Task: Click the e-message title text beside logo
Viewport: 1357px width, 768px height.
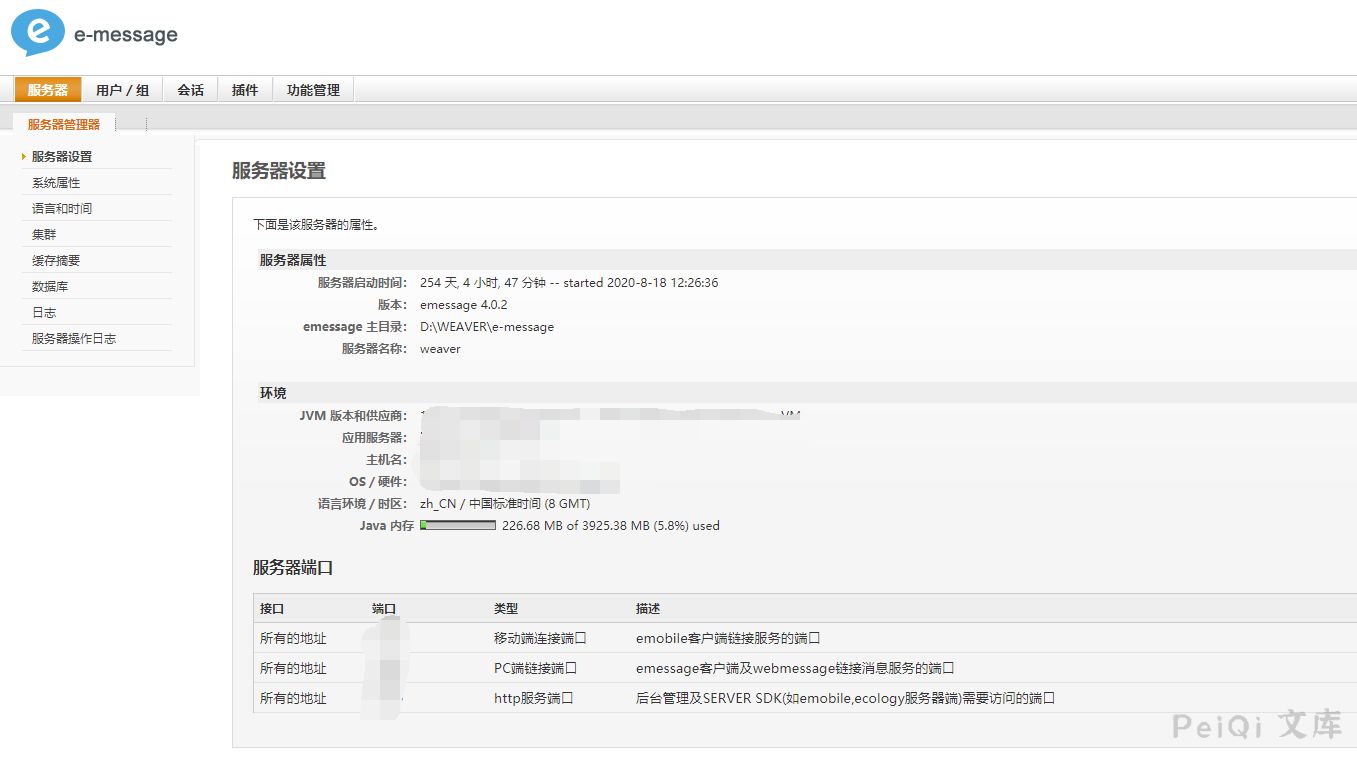Action: pyautogui.click(x=126, y=35)
